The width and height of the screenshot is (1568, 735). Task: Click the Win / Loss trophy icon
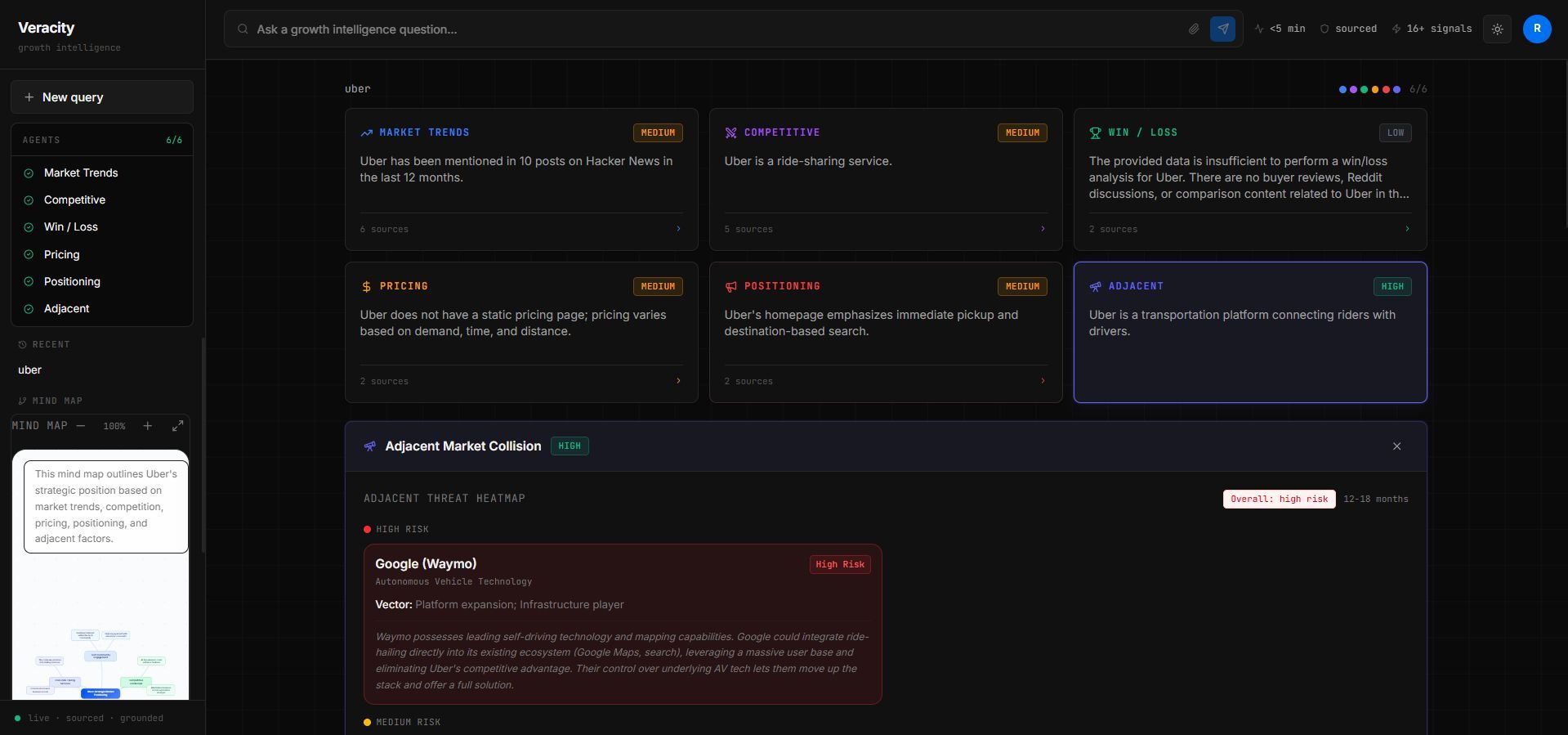coord(1095,132)
